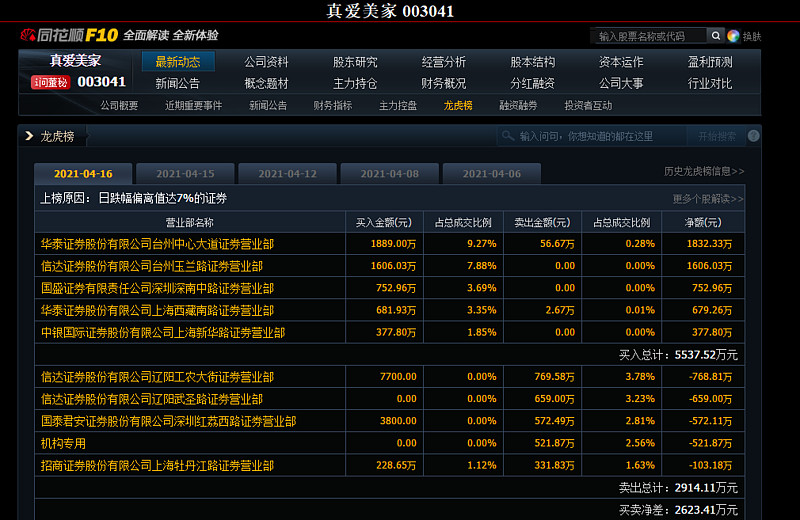800x520 pixels.
Task: Click the 开始搜索 button
Action: tap(717, 136)
